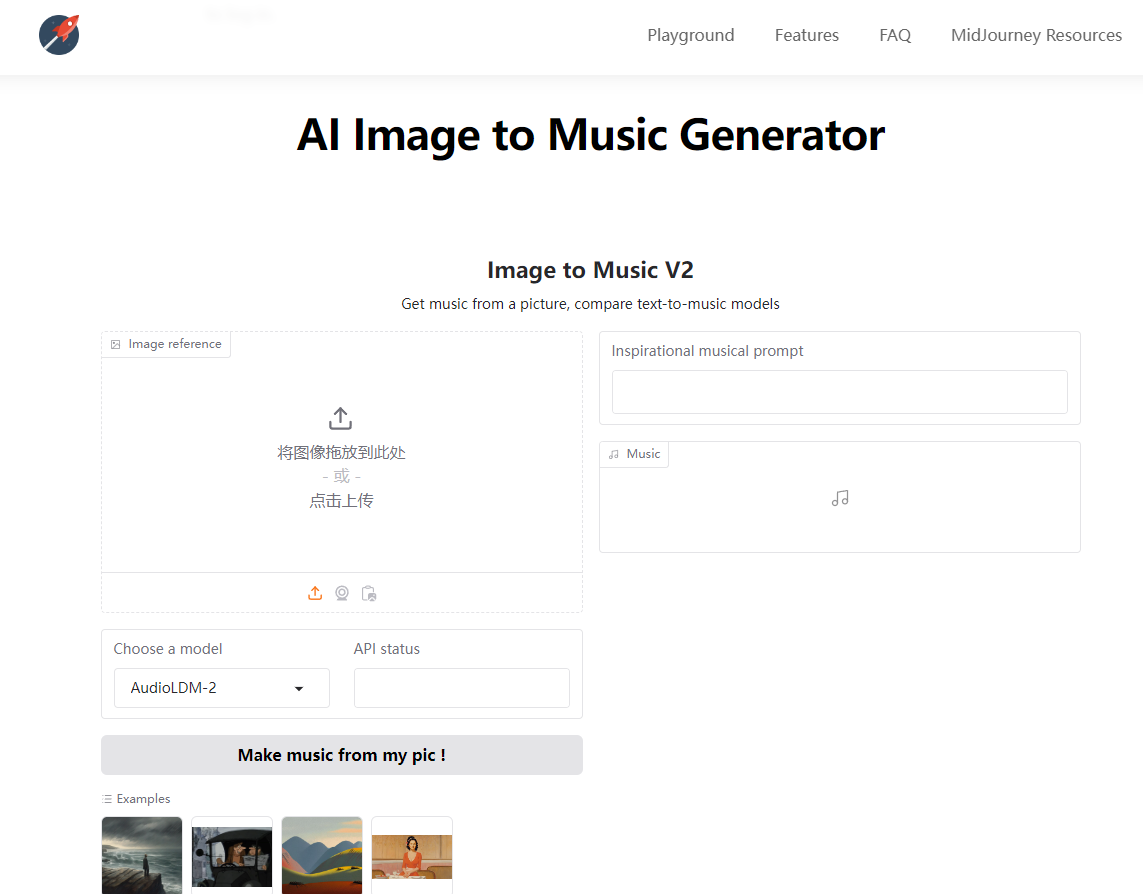1143x894 pixels.
Task: Select the webcam source icon
Action: (342, 593)
